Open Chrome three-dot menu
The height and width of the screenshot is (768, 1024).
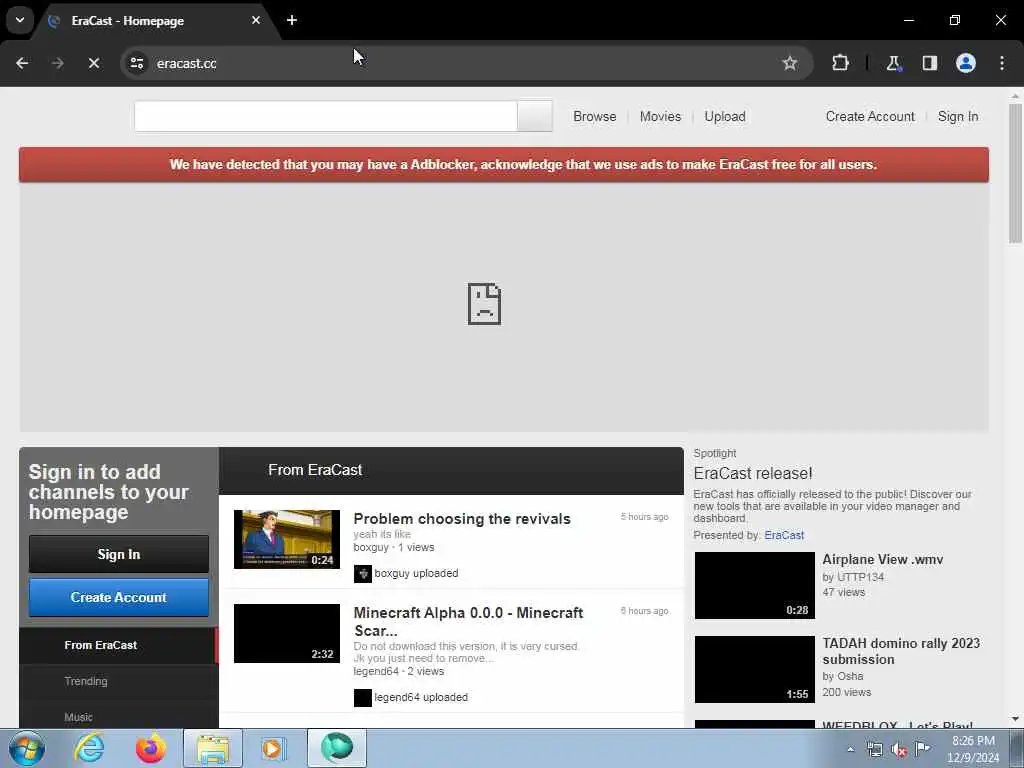pyautogui.click(x=1002, y=63)
